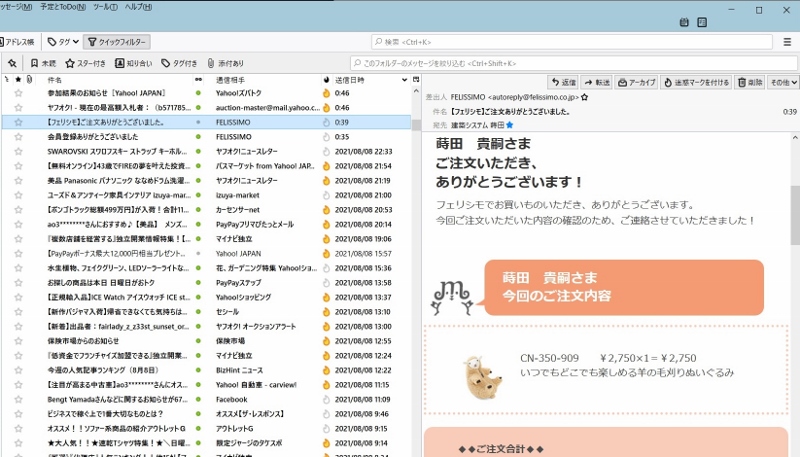Sort by thread column icon
Viewport: 800px width, 457px height.
point(7,80)
